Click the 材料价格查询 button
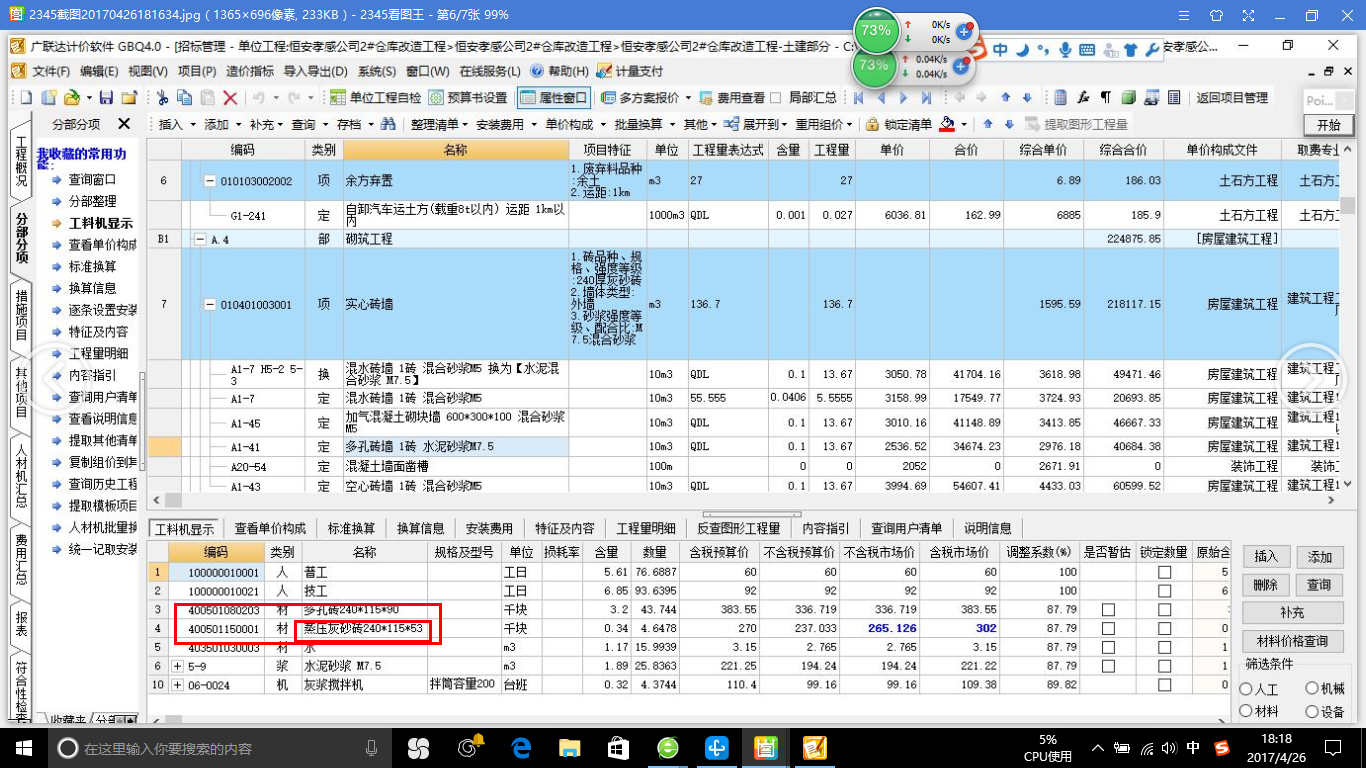 (1293, 641)
